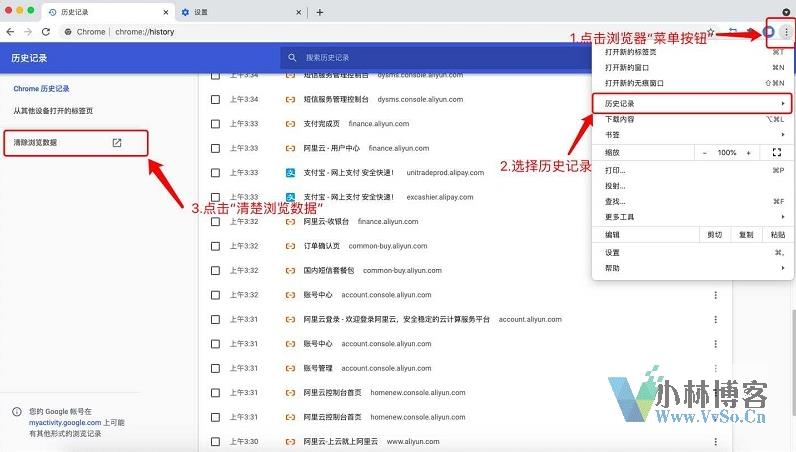Check the box for 阿里云 - 用户中心 entry
The width and height of the screenshot is (796, 452).
(215, 148)
